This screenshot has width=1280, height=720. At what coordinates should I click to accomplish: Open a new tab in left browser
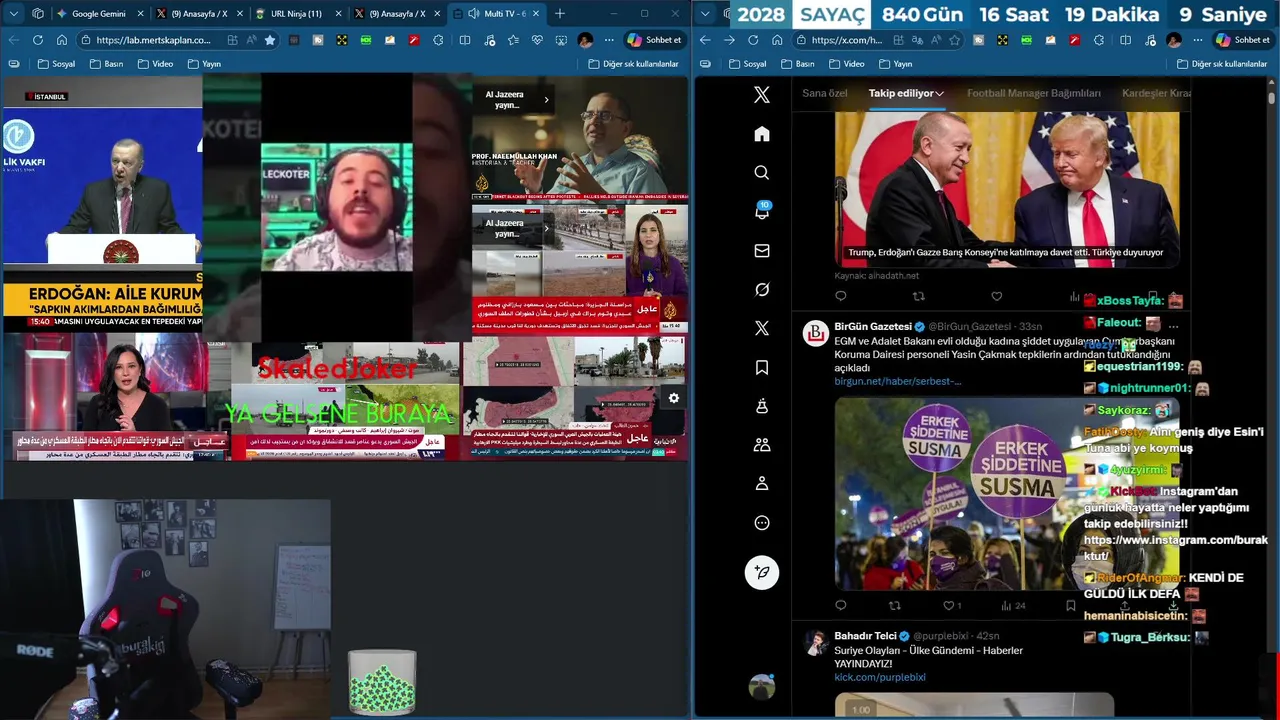pyautogui.click(x=560, y=13)
